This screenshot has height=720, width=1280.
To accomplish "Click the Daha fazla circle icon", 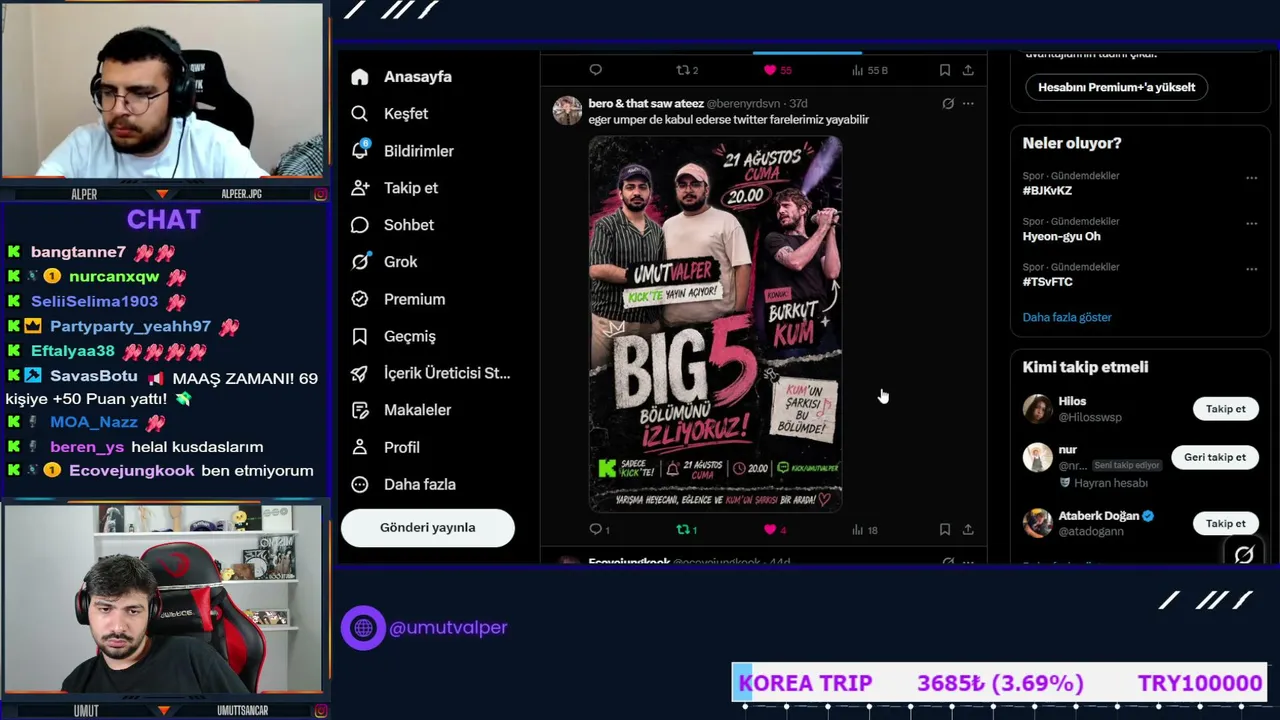I will tap(360, 484).
